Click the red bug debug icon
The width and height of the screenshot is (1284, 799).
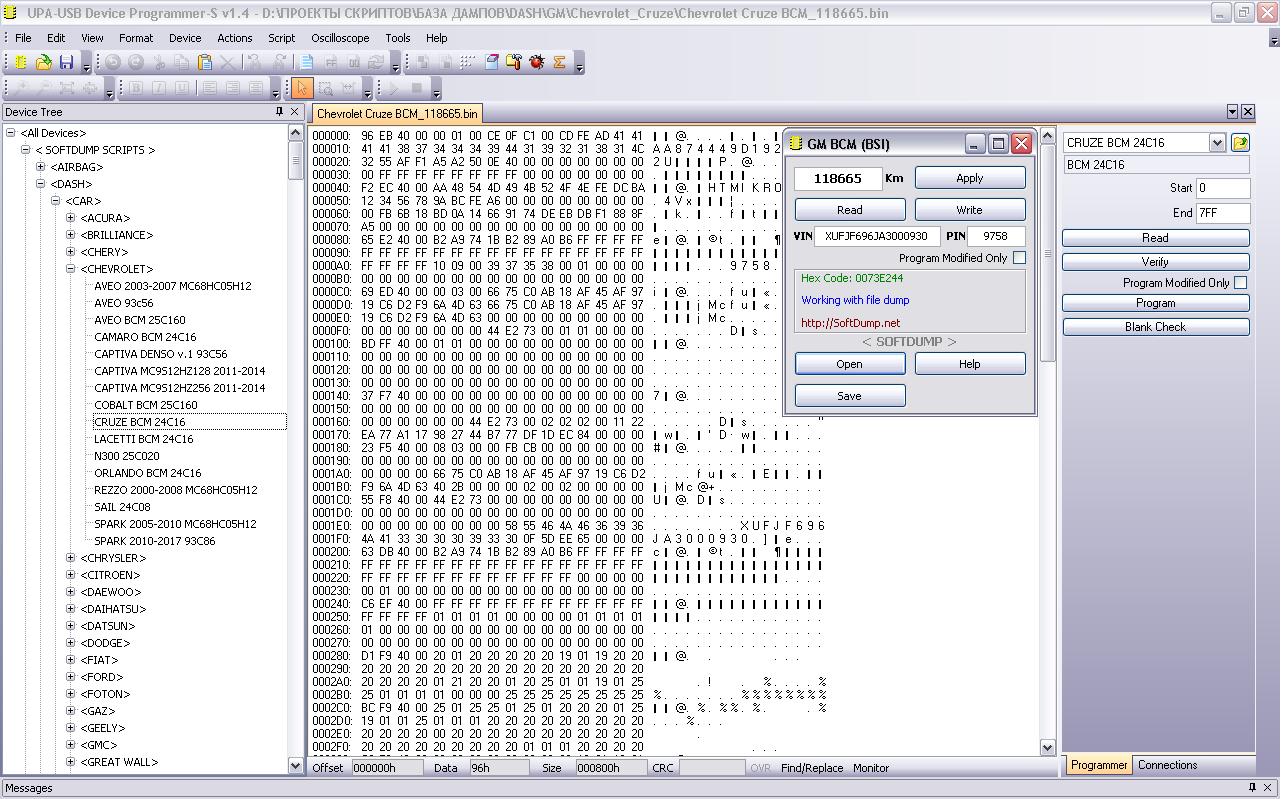click(x=537, y=62)
